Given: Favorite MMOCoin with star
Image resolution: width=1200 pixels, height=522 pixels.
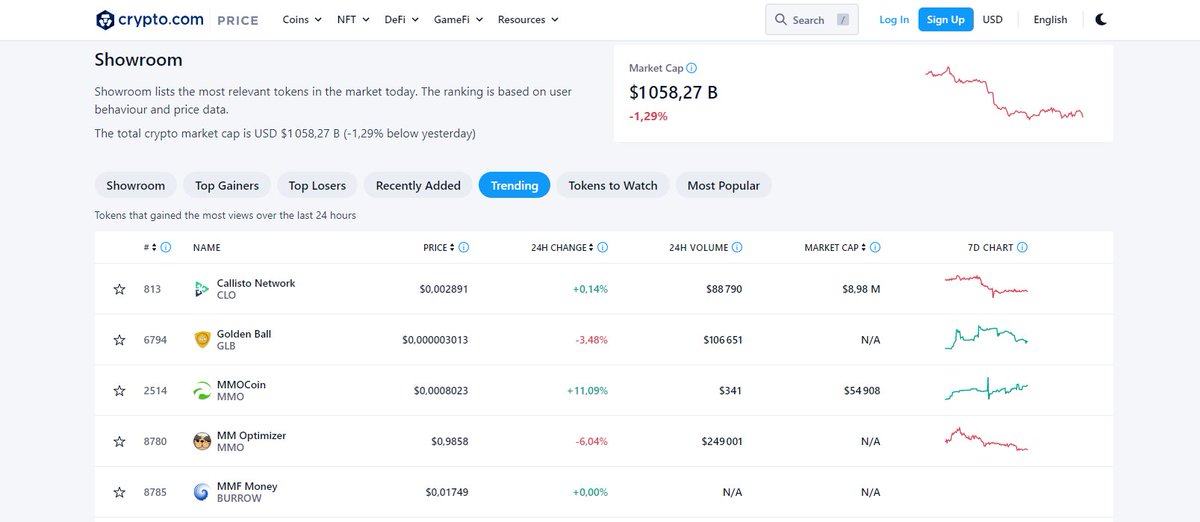Looking at the screenshot, I should pyautogui.click(x=120, y=390).
